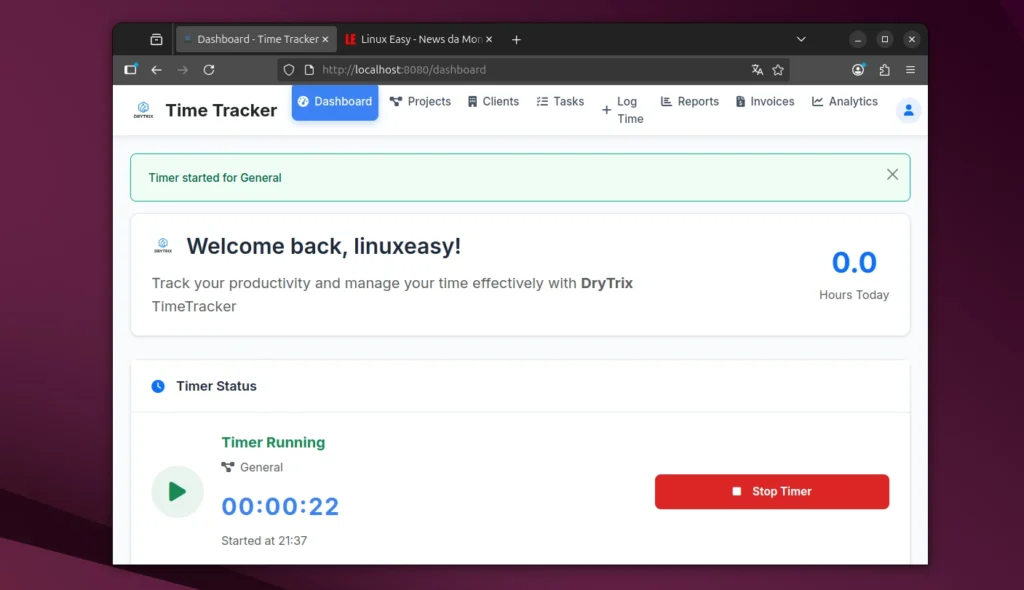Screen dimensions: 1024x590
Task: Select the Invoices document icon
Action: tap(742, 101)
